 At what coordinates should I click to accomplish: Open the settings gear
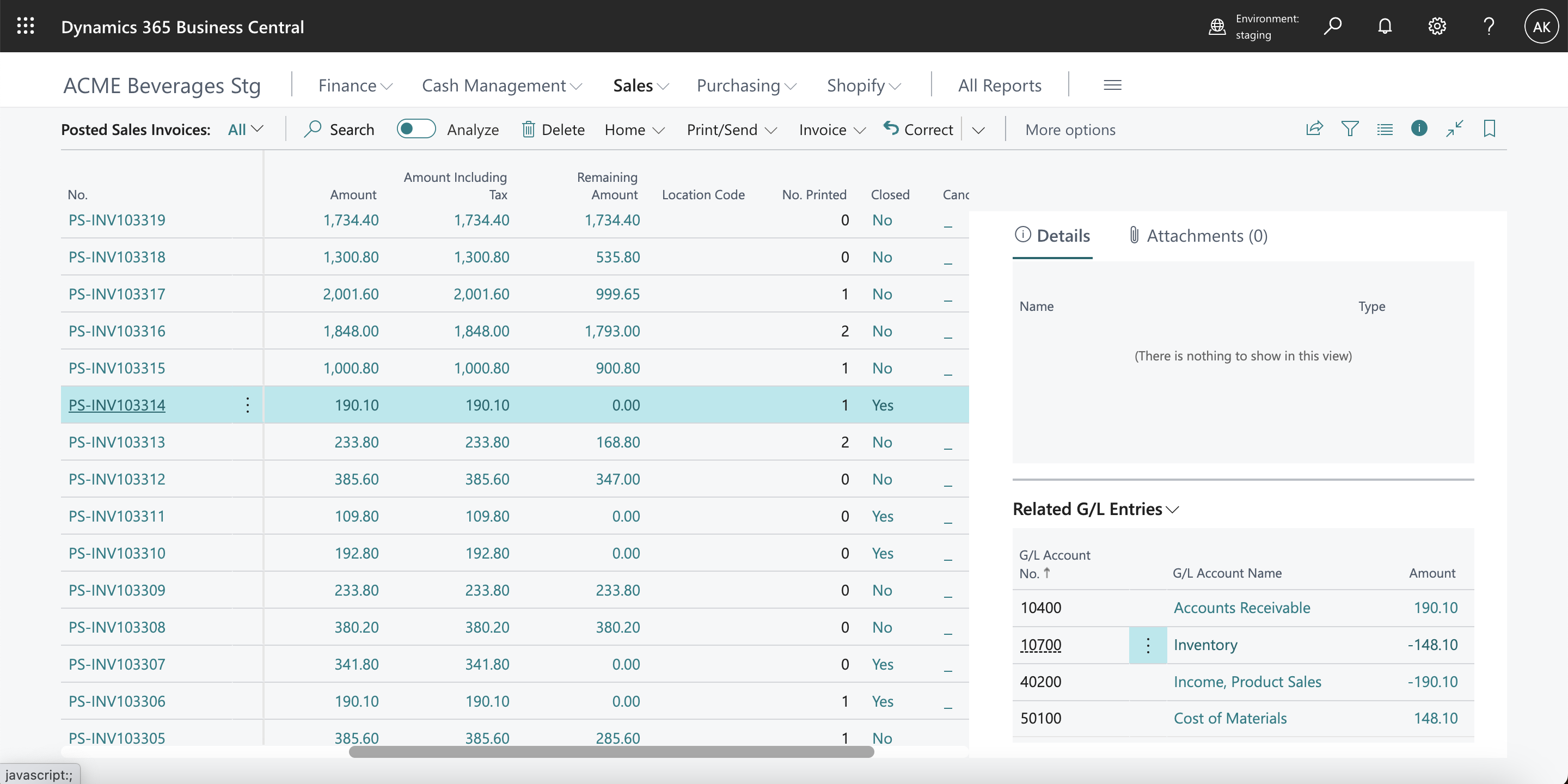tap(1437, 26)
